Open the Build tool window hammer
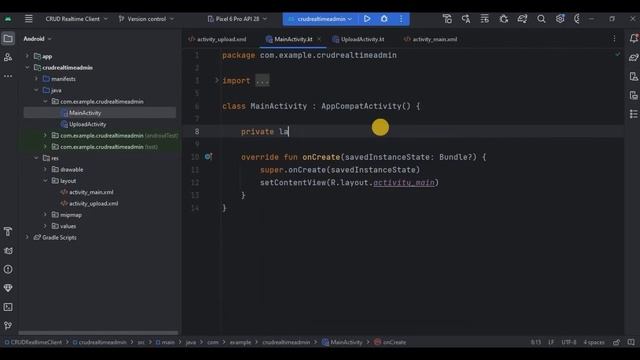Screen dimensions: 640x360 pos(8,231)
